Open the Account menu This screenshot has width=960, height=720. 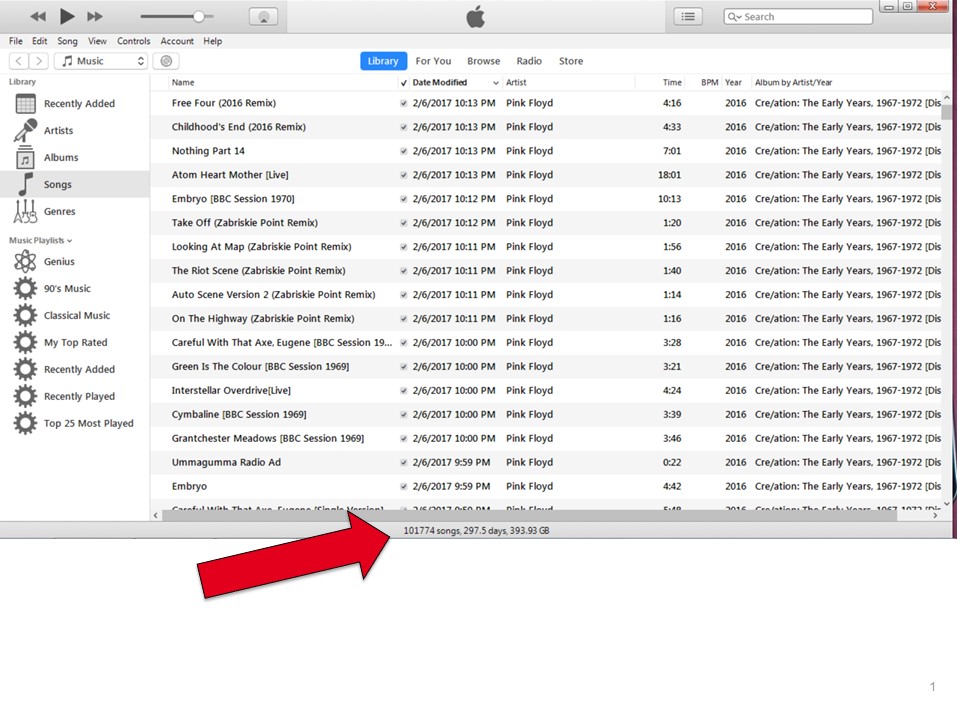tap(177, 41)
